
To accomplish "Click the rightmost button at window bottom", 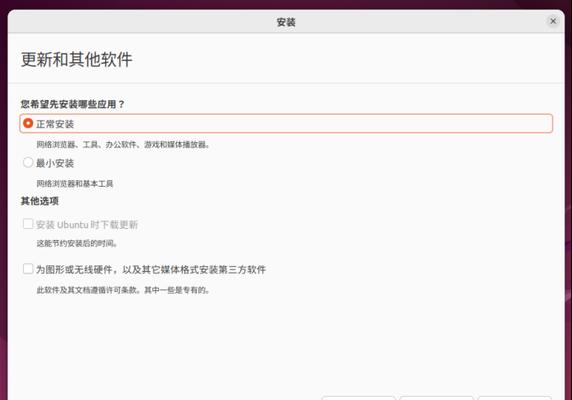I will pyautogui.click(x=515, y=398).
